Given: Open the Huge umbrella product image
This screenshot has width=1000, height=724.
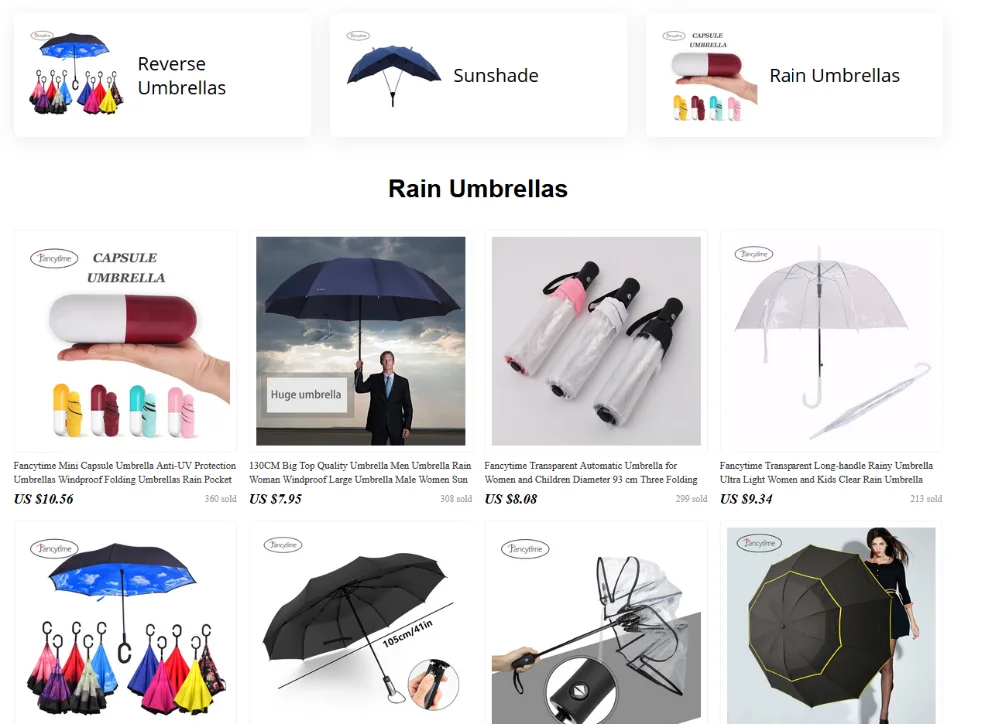Looking at the screenshot, I should [x=360, y=341].
